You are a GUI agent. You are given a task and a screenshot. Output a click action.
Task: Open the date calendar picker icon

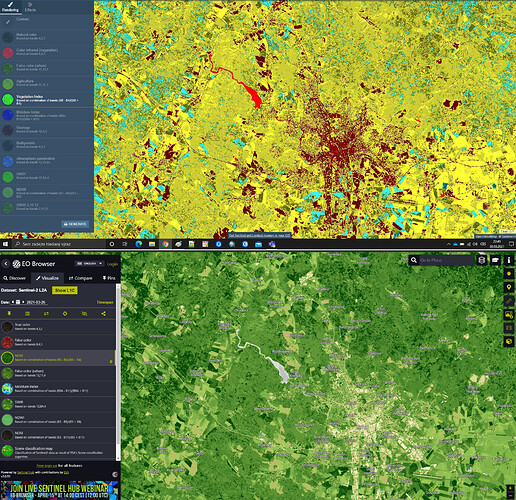coord(18,302)
